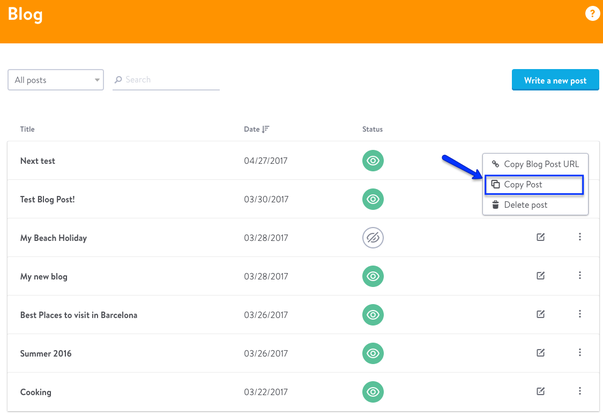Toggle visibility of Summer 2016 post
Image resolution: width=603 pixels, height=416 pixels.
tap(373, 353)
